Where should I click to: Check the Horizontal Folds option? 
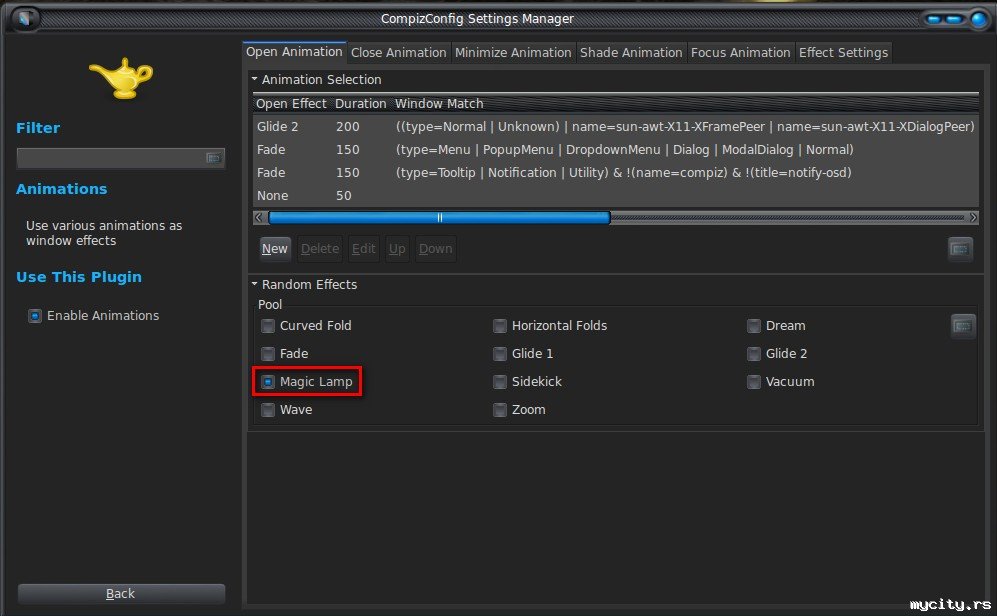point(500,326)
